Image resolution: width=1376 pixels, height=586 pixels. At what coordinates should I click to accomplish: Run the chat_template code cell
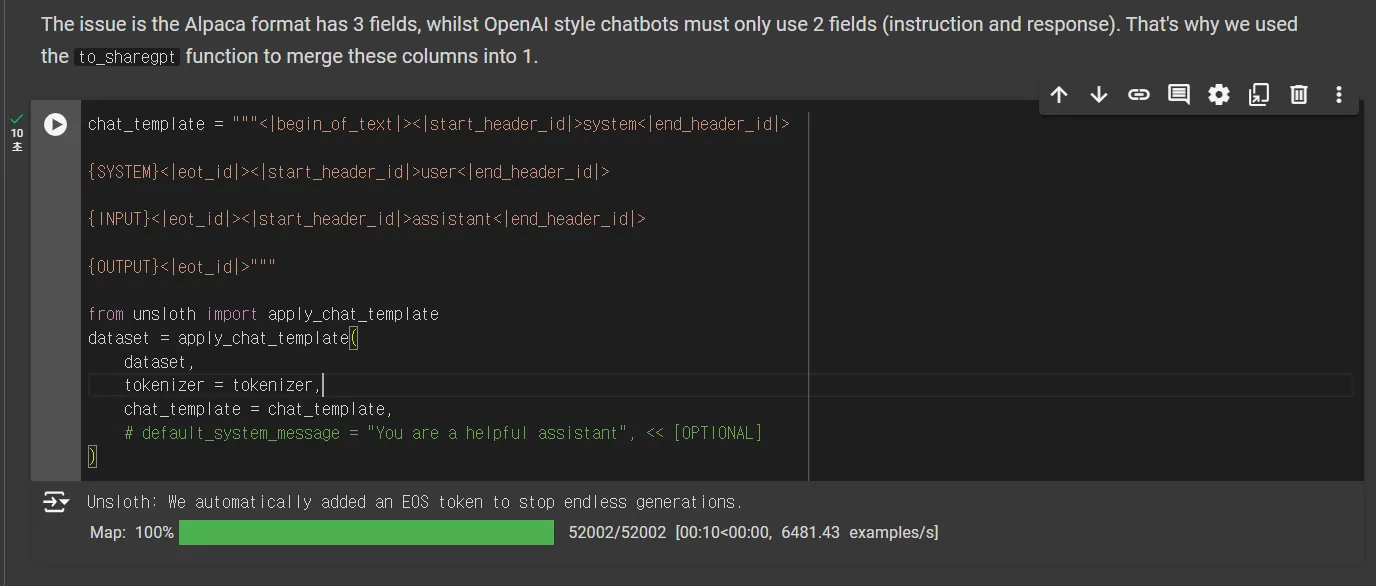[x=55, y=125]
